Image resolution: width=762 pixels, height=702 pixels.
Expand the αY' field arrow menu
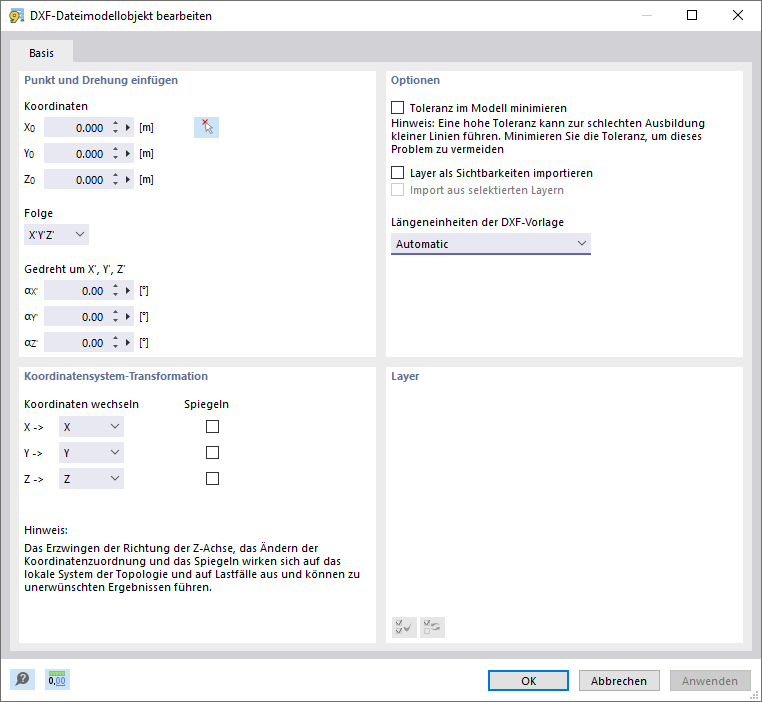point(128,317)
